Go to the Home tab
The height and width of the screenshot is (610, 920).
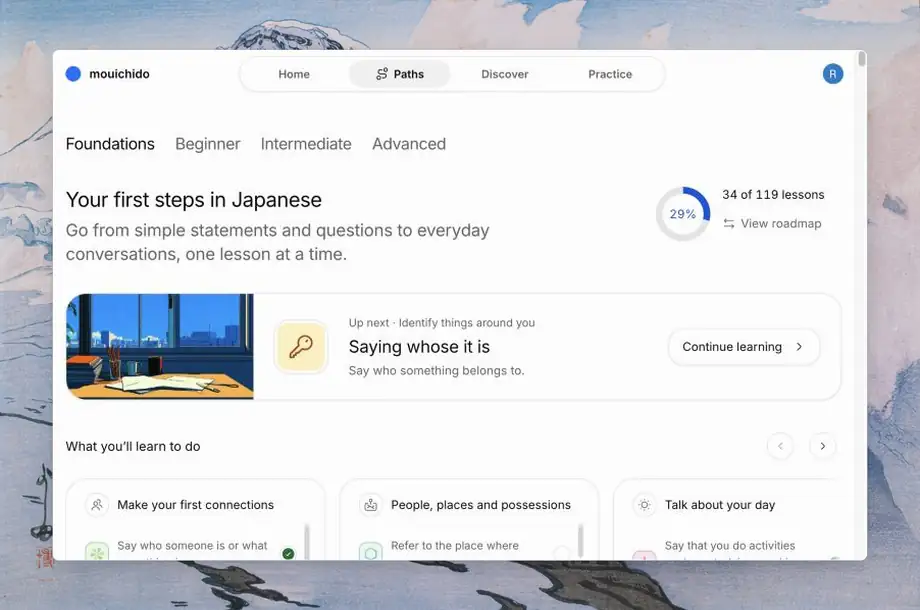(x=294, y=74)
